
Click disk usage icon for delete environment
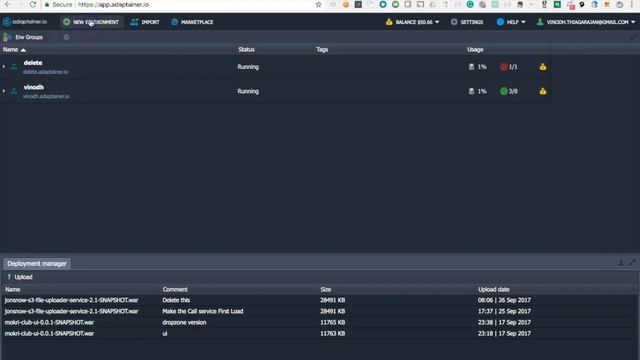pos(471,67)
